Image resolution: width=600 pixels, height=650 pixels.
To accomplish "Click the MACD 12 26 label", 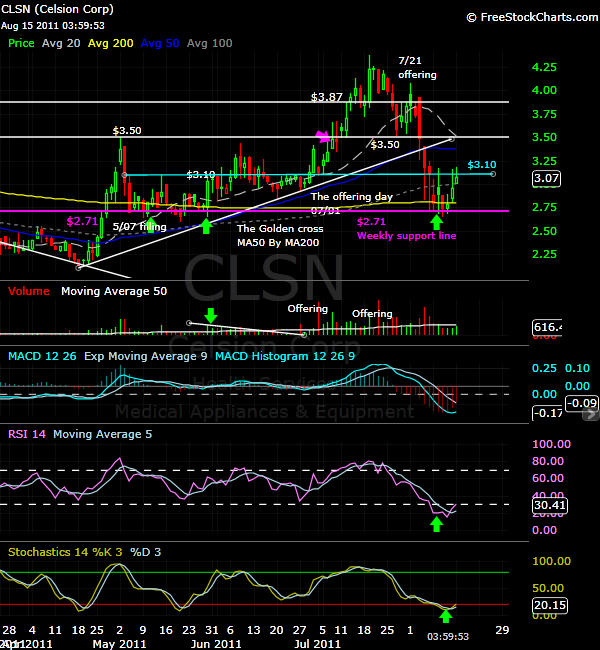I will point(42,356).
